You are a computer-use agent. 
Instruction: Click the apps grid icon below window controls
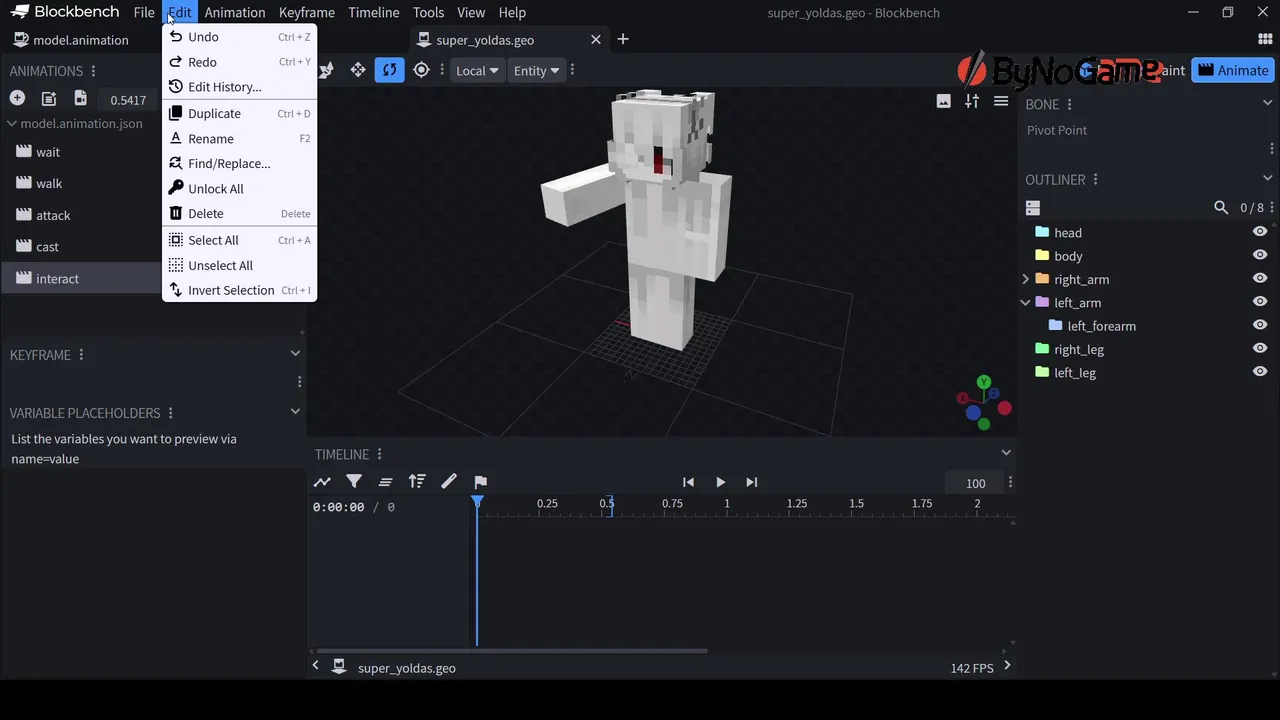pyautogui.click(x=1265, y=39)
